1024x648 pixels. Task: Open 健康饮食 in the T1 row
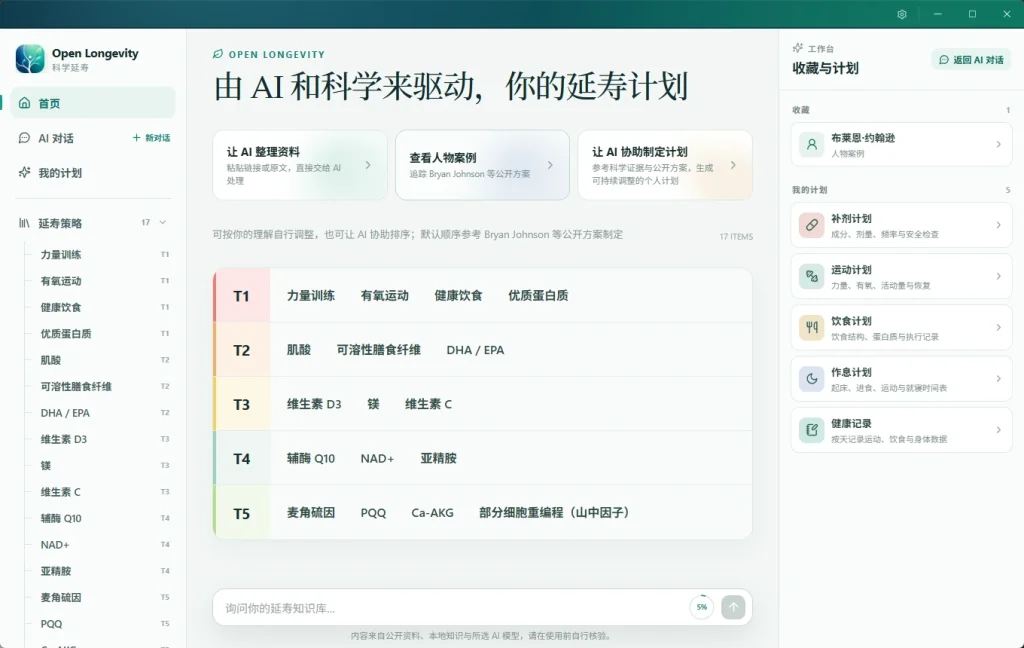(458, 295)
